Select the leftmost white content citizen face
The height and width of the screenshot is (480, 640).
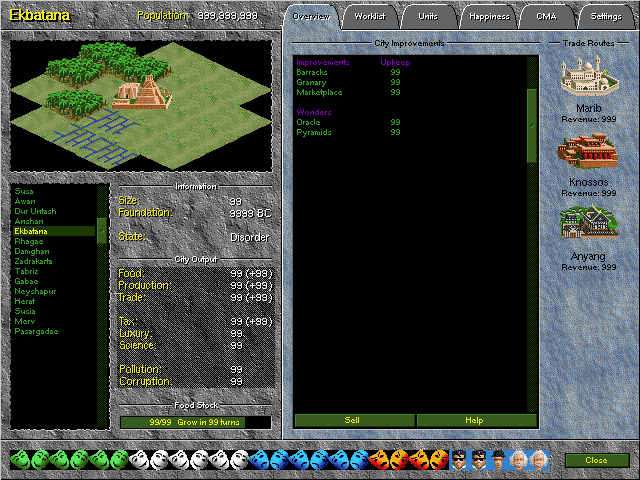139,460
